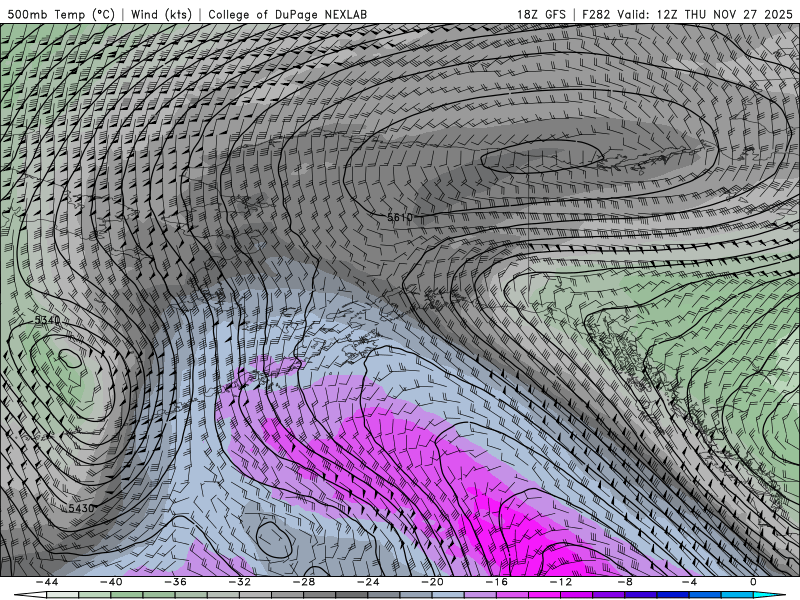Screen dimensions: 800x600
Task: Click the 'F282' forecast hour text
Action: point(595,14)
